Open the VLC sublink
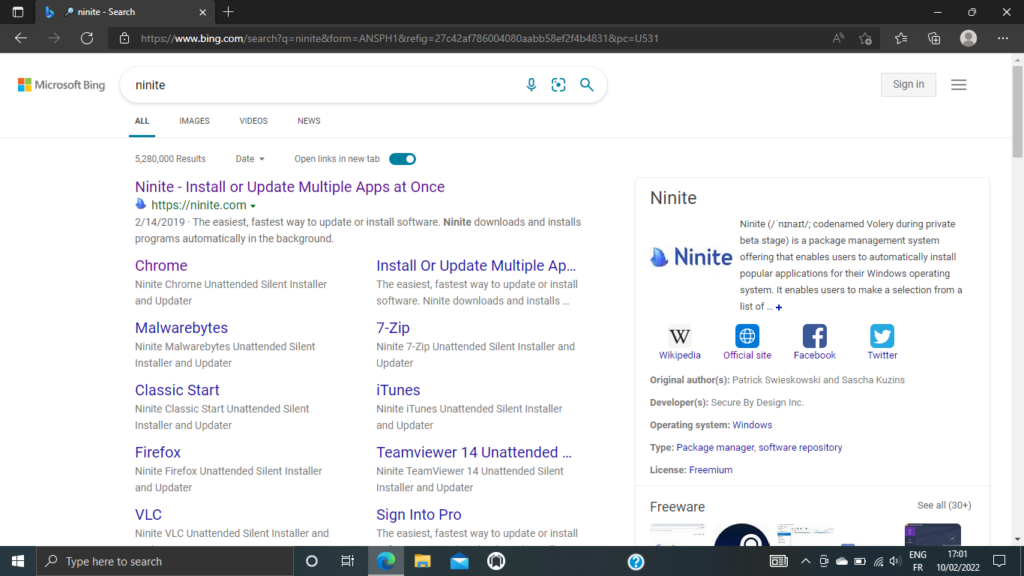Image resolution: width=1024 pixels, height=576 pixels. point(148,515)
